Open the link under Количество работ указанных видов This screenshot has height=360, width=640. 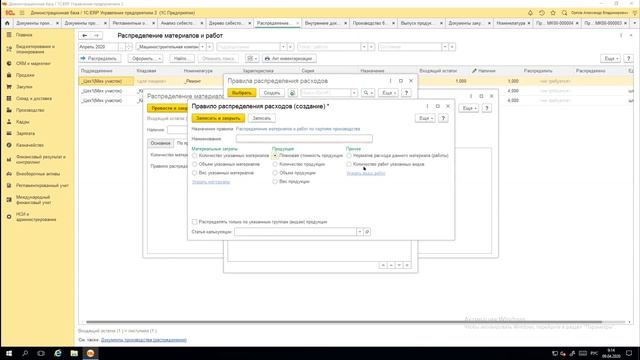click(x=366, y=173)
